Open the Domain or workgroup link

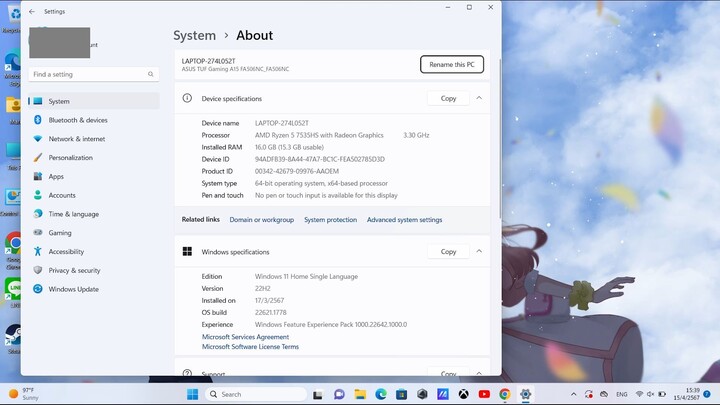262,220
